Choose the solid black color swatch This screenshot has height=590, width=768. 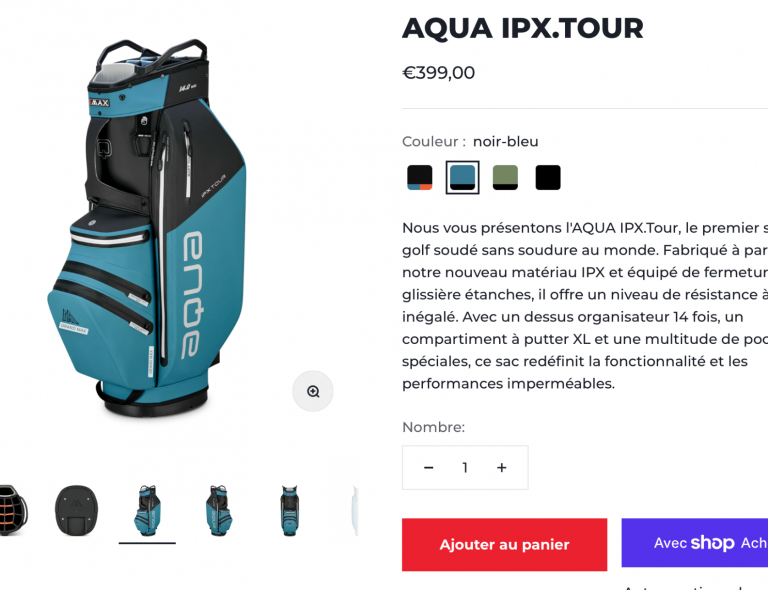548,177
